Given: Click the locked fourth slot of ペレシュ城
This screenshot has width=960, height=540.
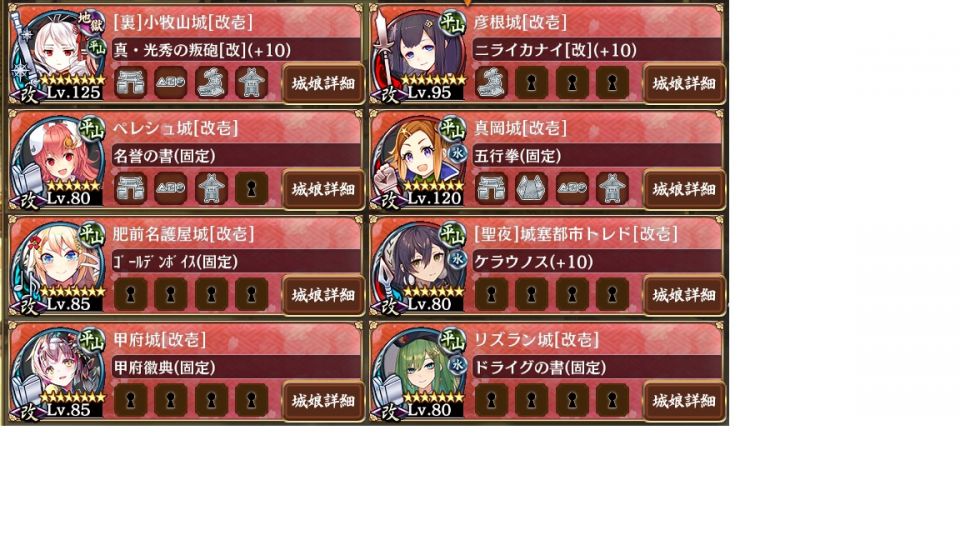Looking at the screenshot, I should [x=252, y=189].
